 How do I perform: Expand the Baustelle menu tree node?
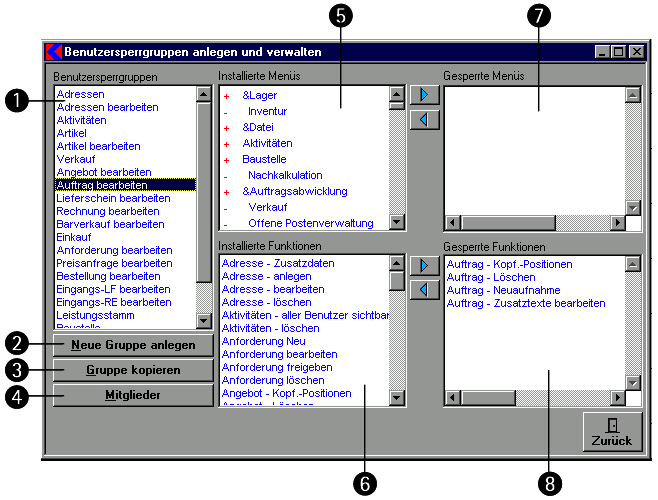click(x=226, y=159)
